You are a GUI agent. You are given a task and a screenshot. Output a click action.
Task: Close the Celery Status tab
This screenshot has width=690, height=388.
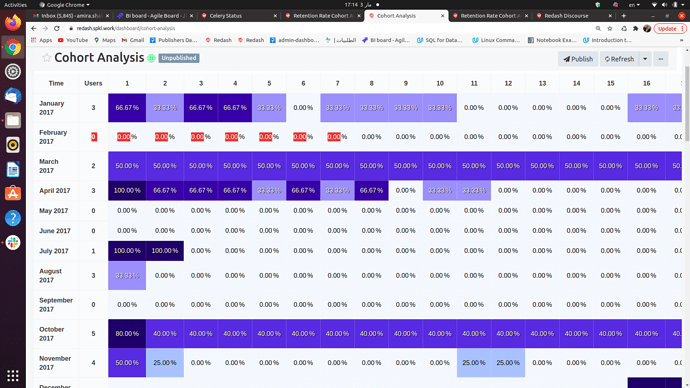pos(275,15)
